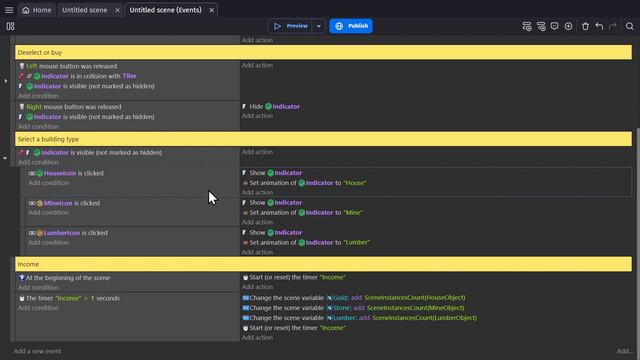Screen dimensions: 640x360
Task: Select 'Right mouse button was released' condition
Action: 70,107
